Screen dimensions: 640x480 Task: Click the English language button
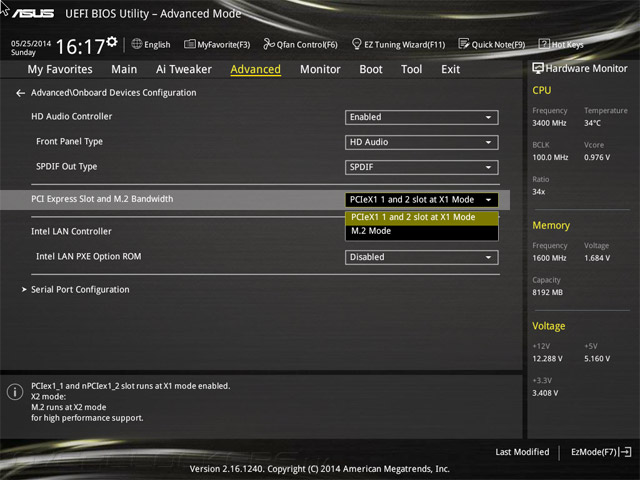(x=151, y=44)
